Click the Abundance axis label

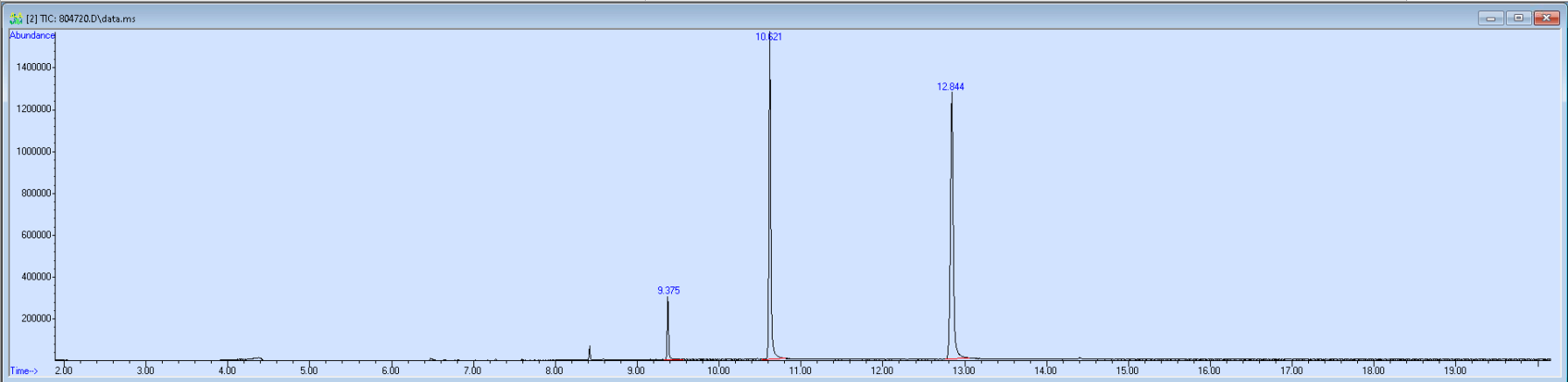[32, 35]
